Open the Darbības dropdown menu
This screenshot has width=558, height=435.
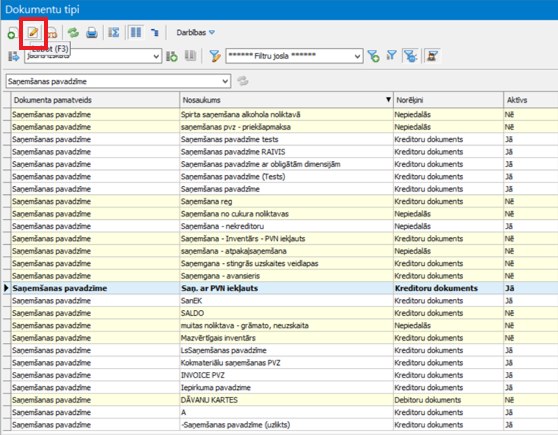pos(195,33)
